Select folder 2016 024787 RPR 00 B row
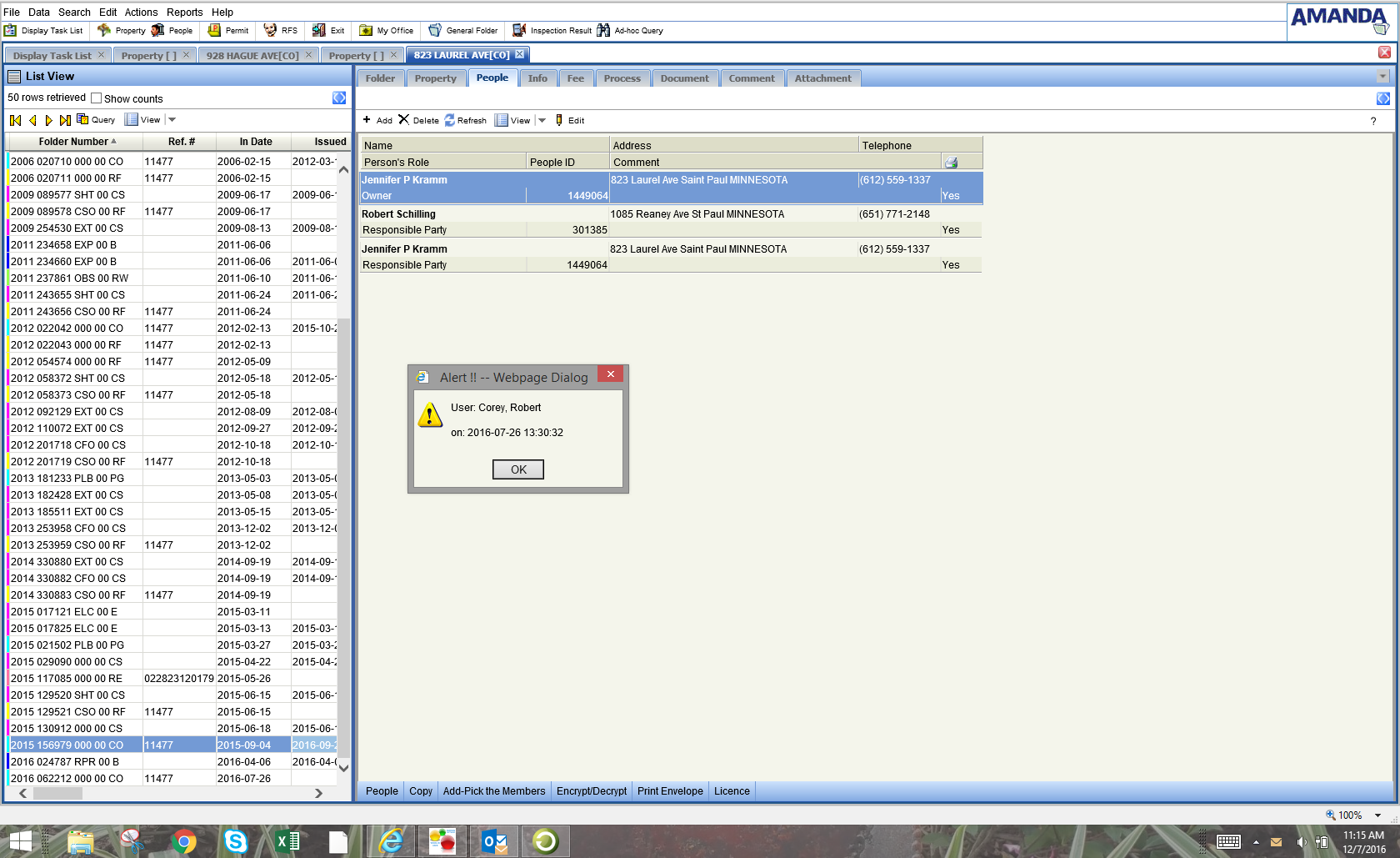 [x=65, y=762]
